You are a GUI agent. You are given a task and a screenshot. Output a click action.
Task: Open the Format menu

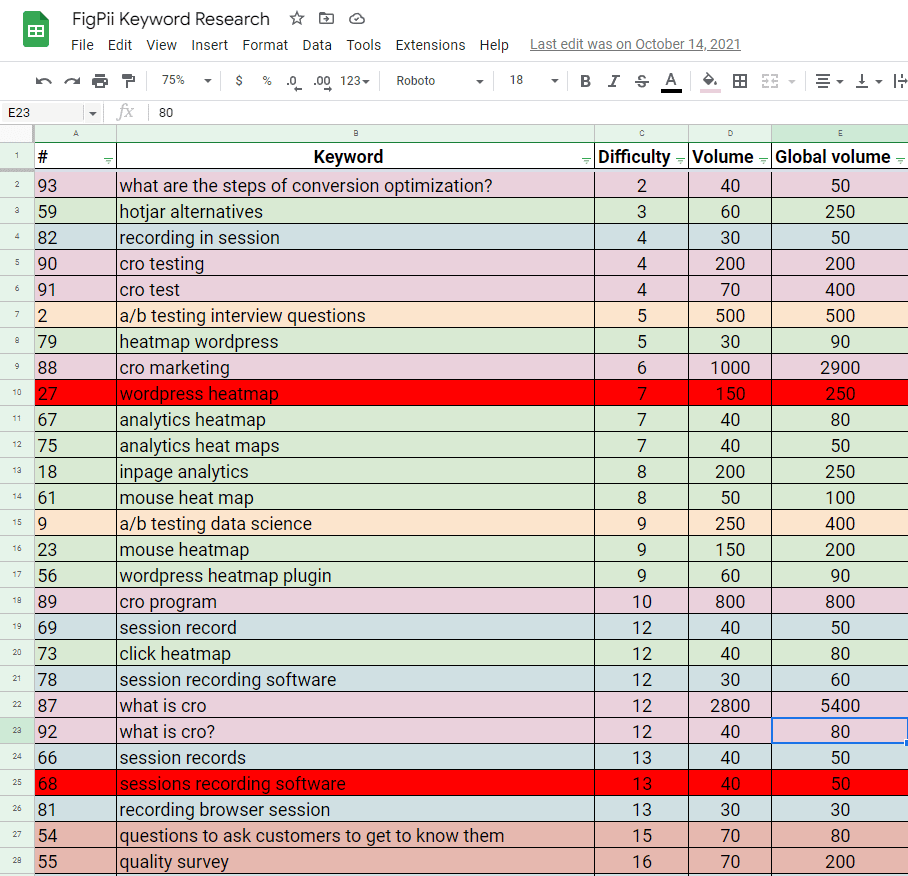coord(265,45)
